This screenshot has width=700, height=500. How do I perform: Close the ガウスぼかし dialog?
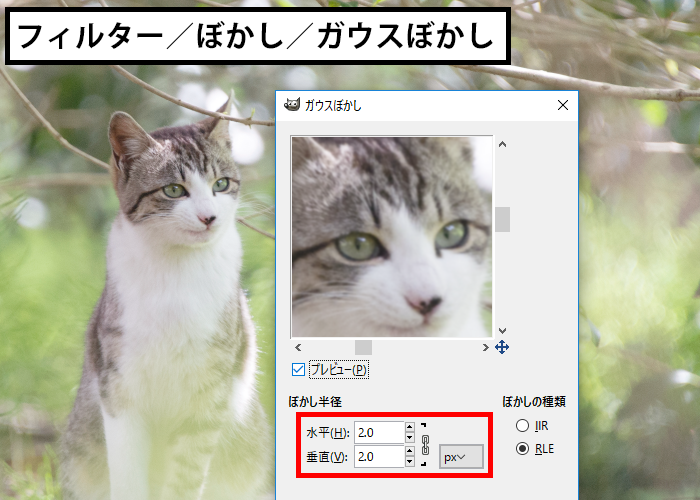(x=563, y=105)
